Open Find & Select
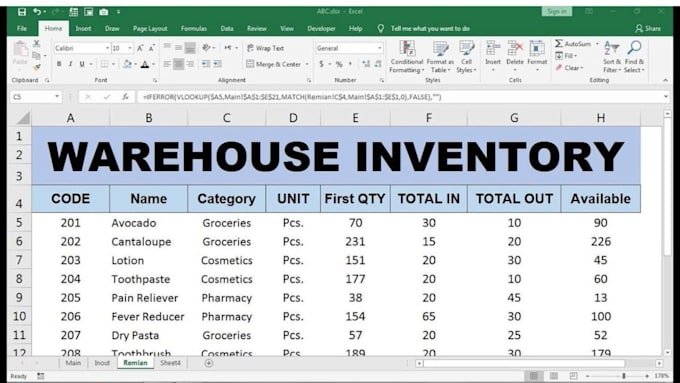This screenshot has height=383, width=680. [x=634, y=57]
